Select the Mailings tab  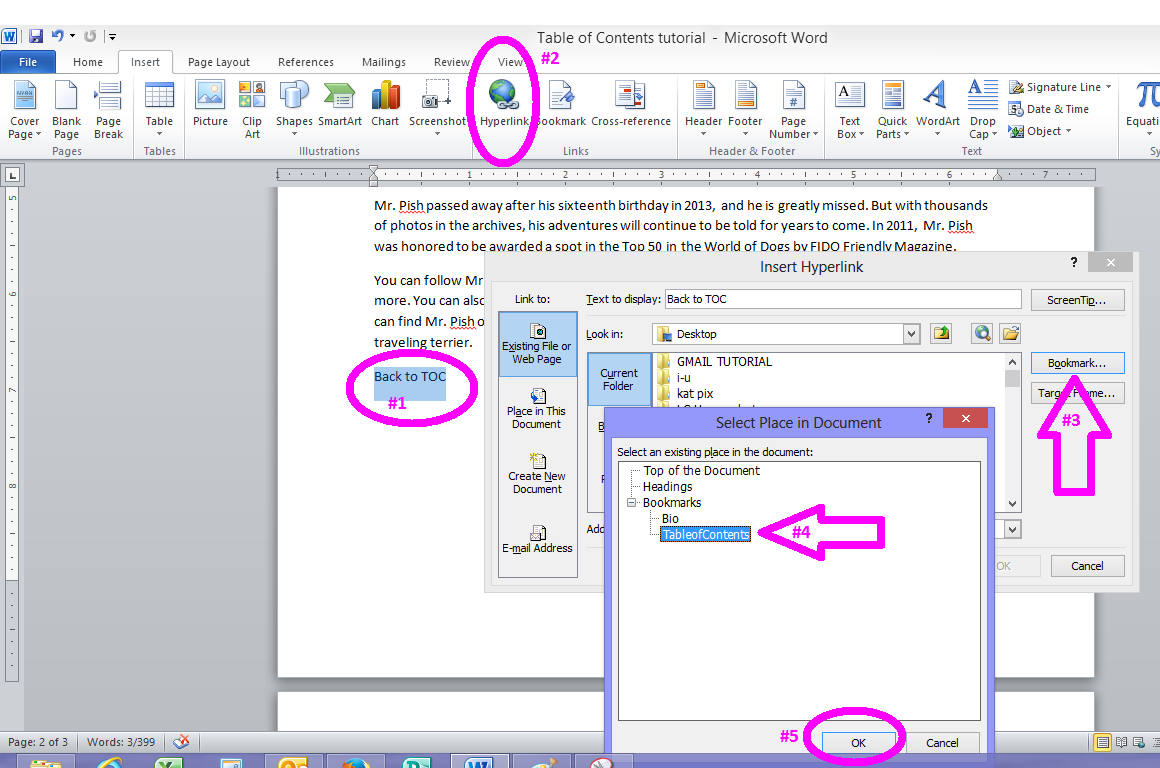click(x=383, y=62)
